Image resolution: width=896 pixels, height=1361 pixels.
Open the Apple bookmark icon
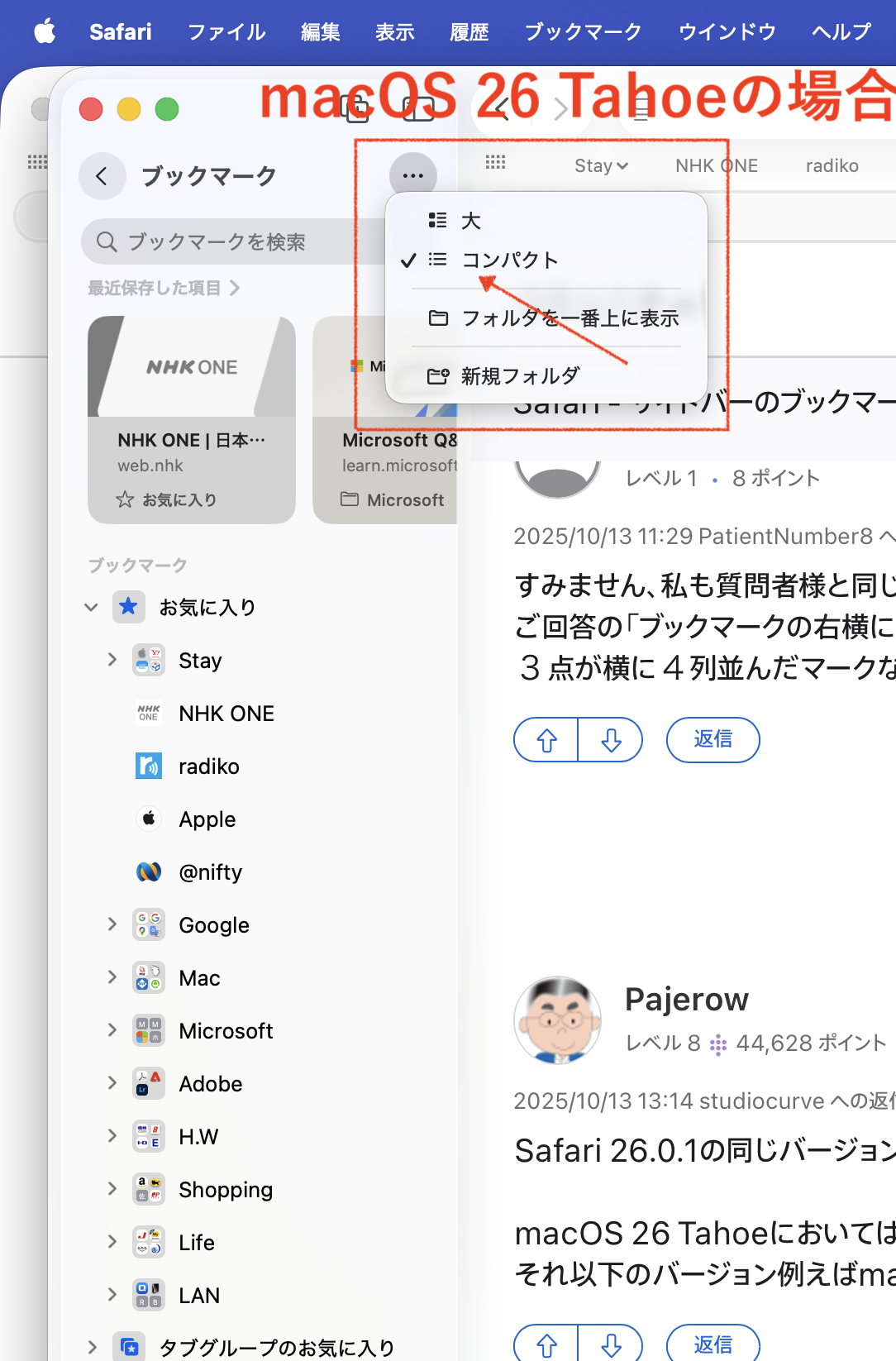click(149, 819)
